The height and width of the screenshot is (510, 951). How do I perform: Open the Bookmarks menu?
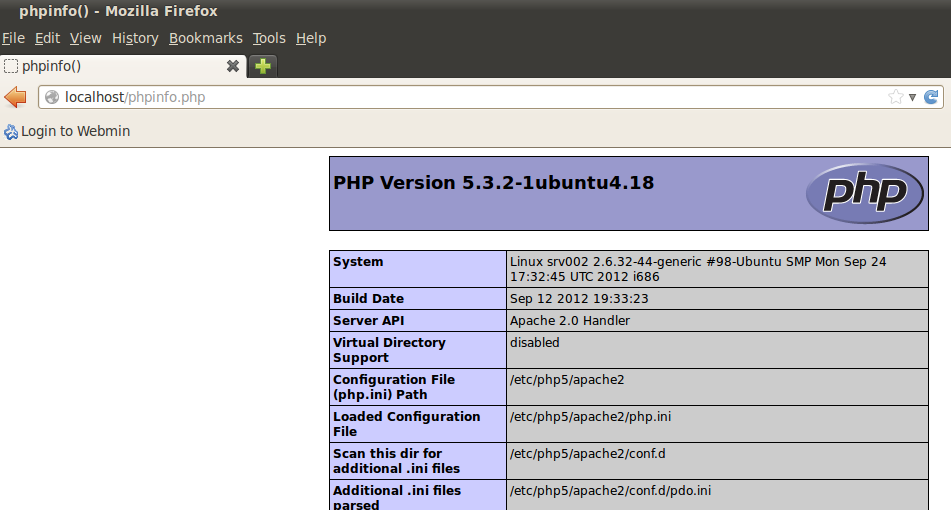click(206, 38)
